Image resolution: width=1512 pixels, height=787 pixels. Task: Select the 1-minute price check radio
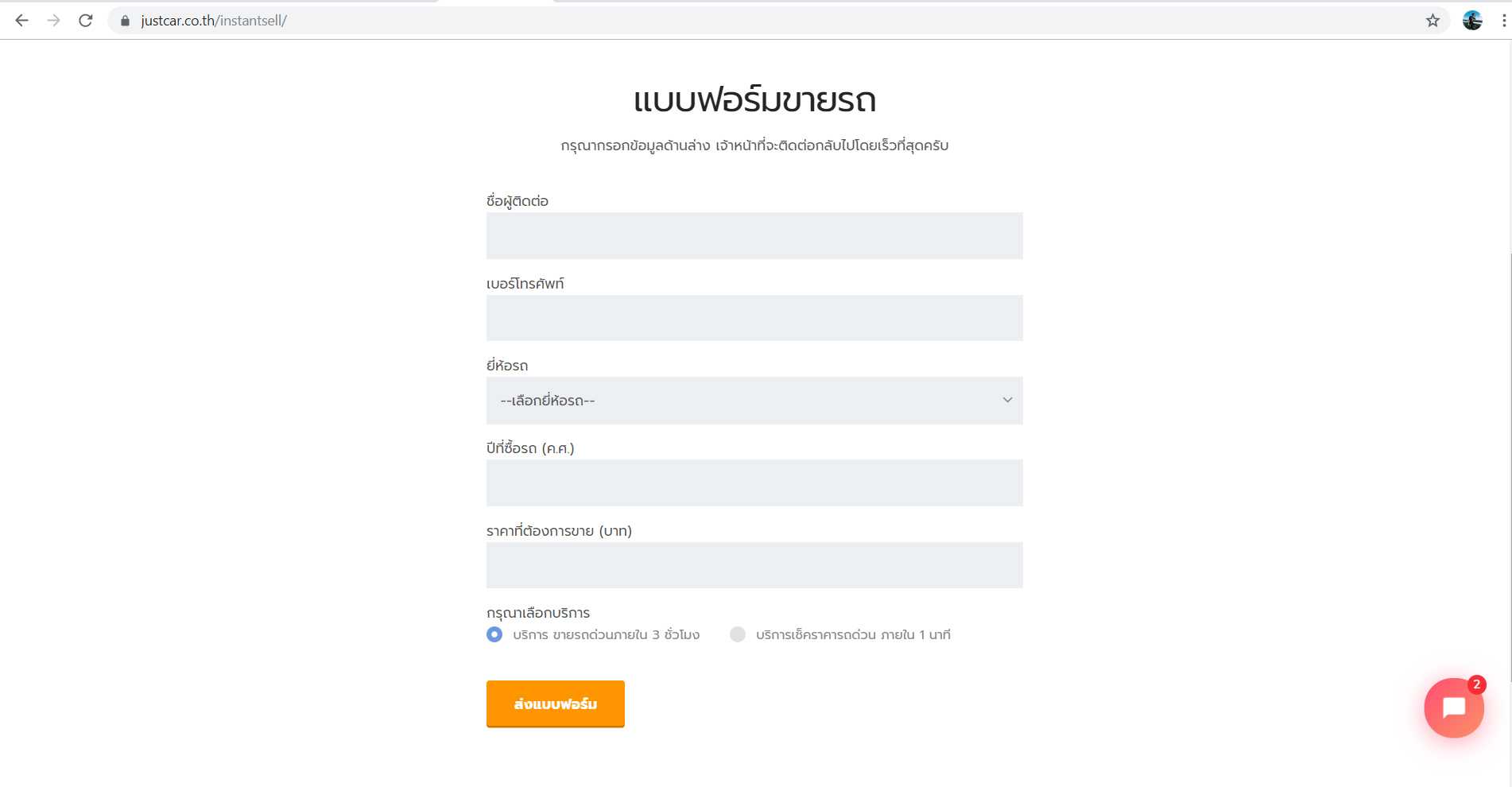point(738,634)
